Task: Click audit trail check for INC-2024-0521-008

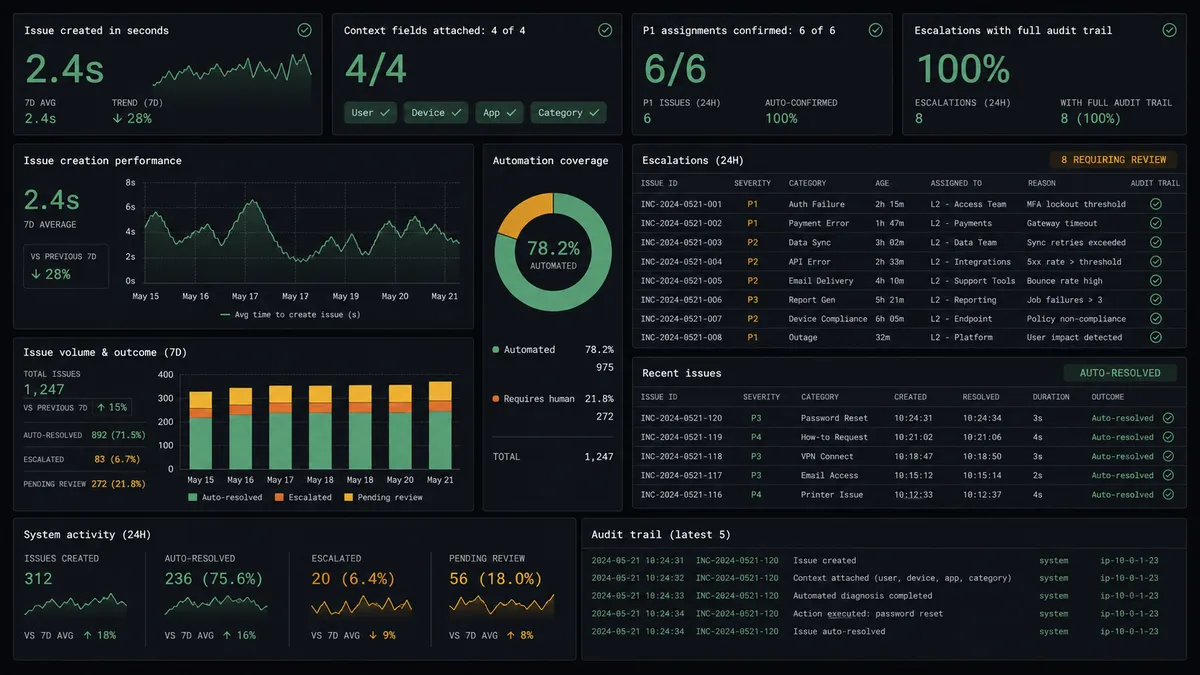Action: [x=1156, y=338]
